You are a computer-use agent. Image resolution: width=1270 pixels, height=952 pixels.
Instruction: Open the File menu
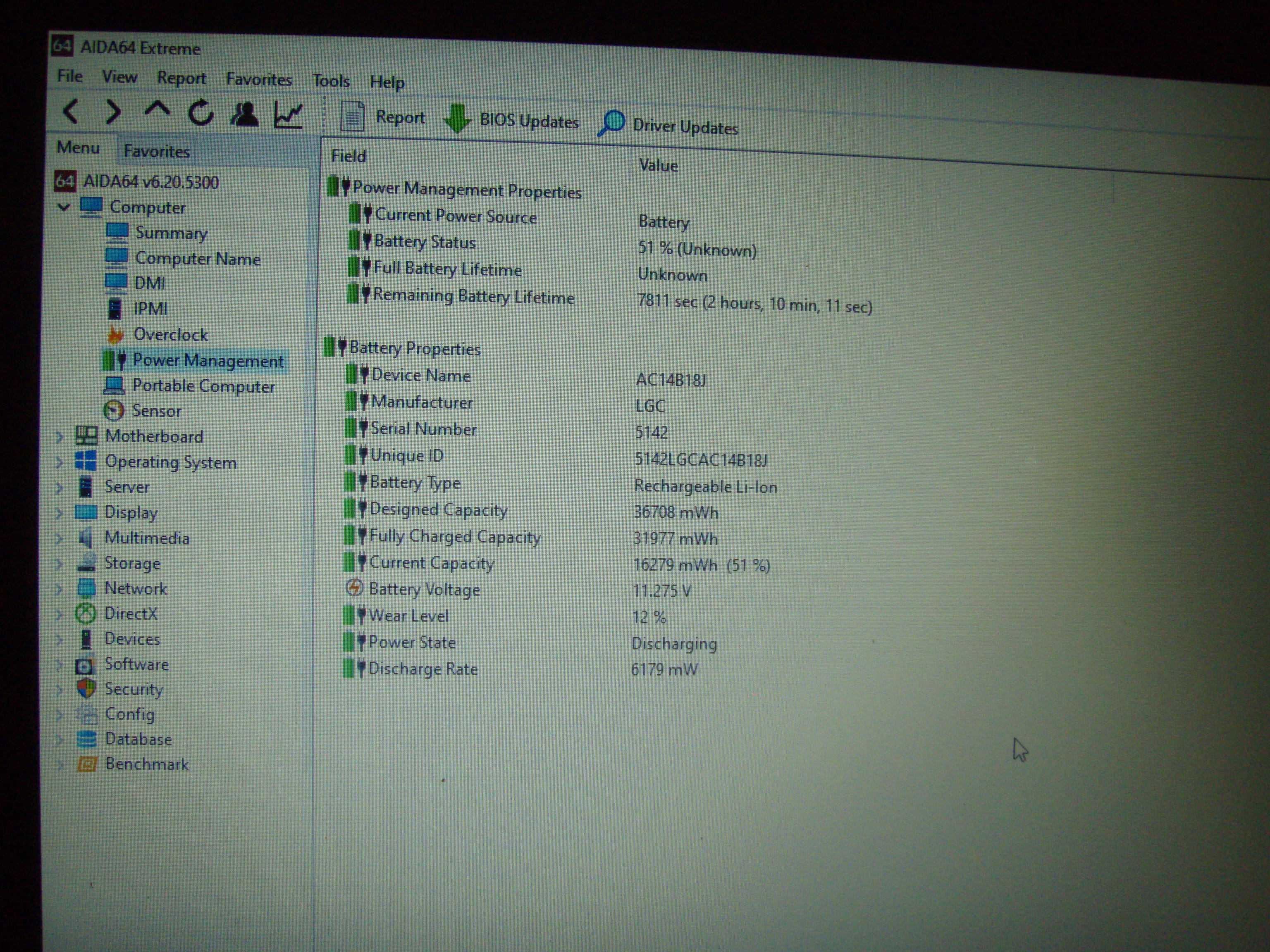pos(70,76)
